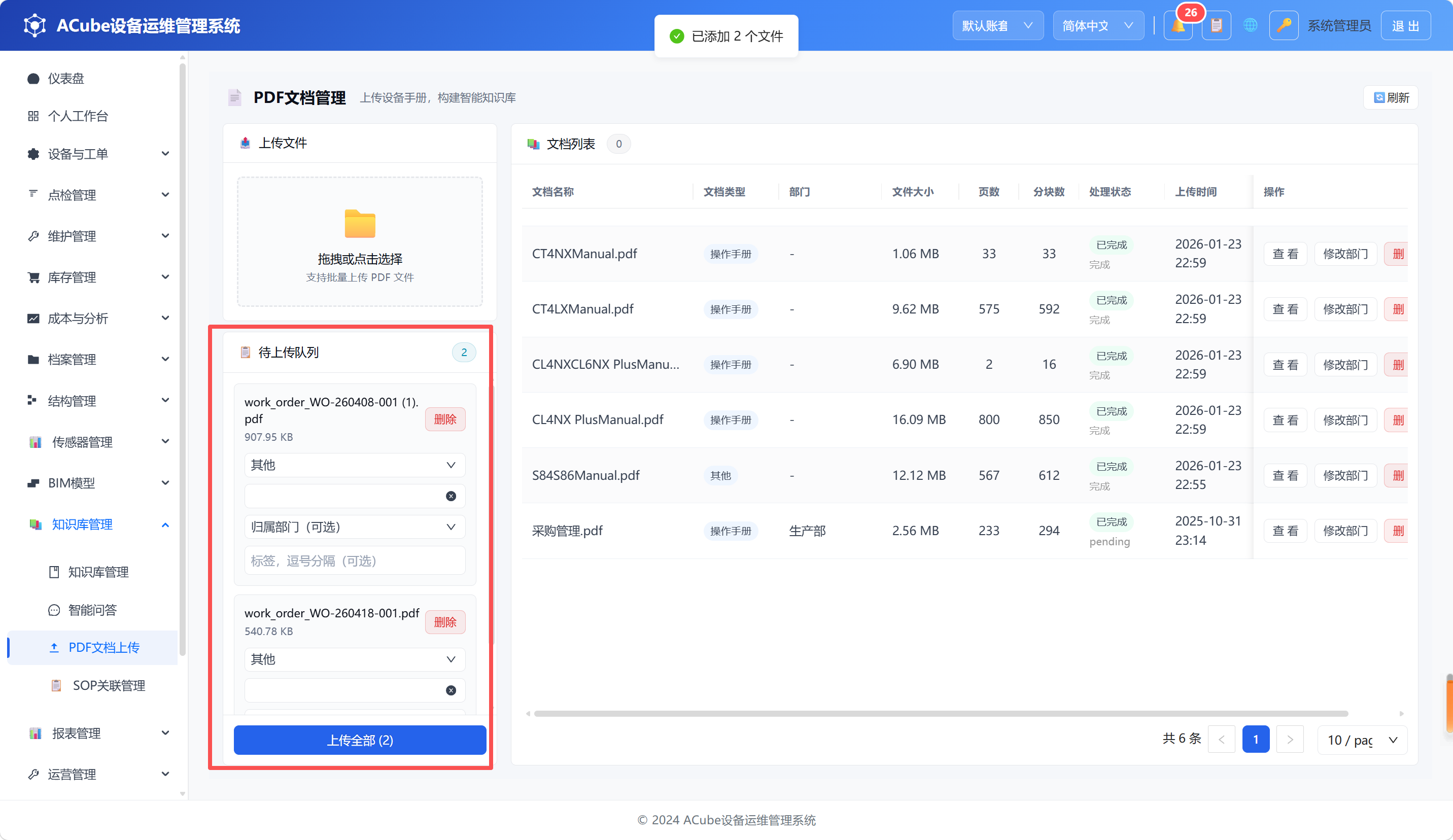Click the refresh icon button 刷新

pyautogui.click(x=1391, y=97)
